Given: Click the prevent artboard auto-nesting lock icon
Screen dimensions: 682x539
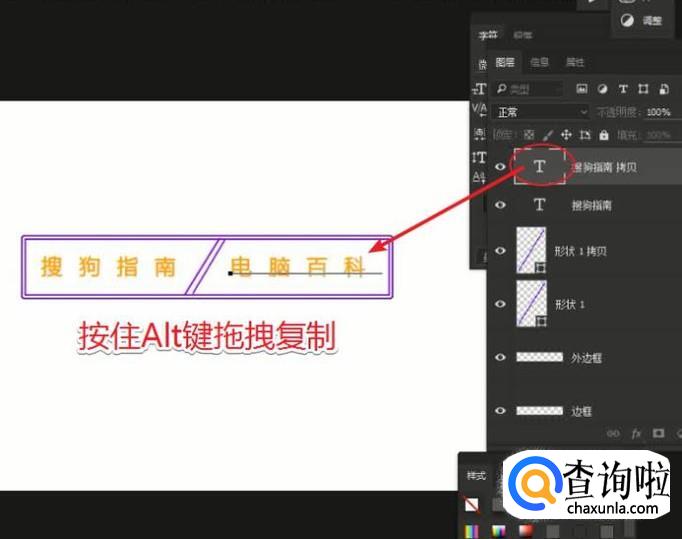Looking at the screenshot, I should 585,135.
